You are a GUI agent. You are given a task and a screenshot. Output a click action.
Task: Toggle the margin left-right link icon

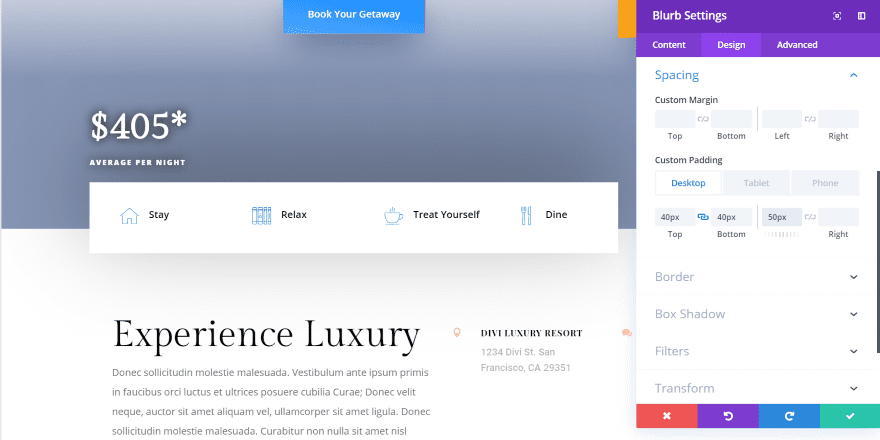(x=810, y=119)
